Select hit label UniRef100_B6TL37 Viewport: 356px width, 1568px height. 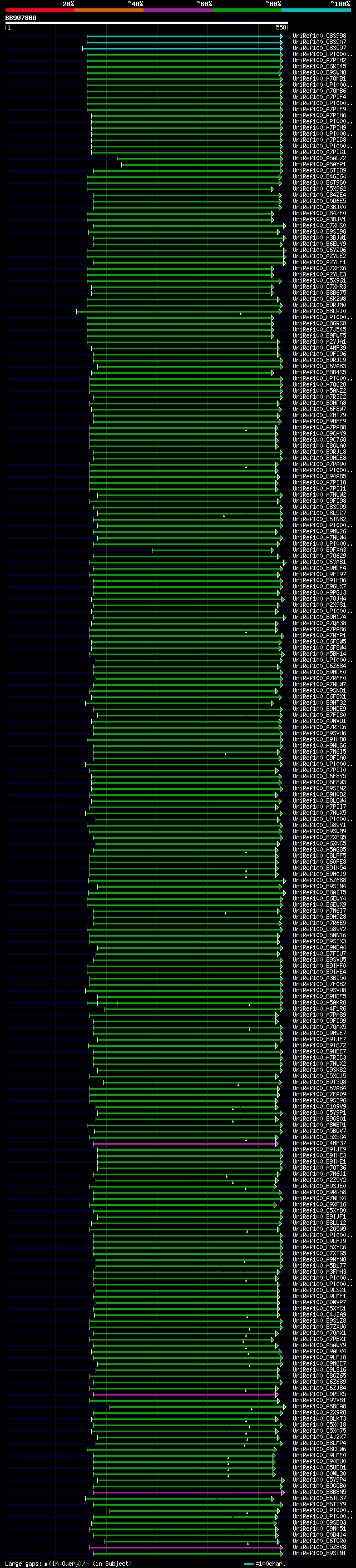point(319,1498)
